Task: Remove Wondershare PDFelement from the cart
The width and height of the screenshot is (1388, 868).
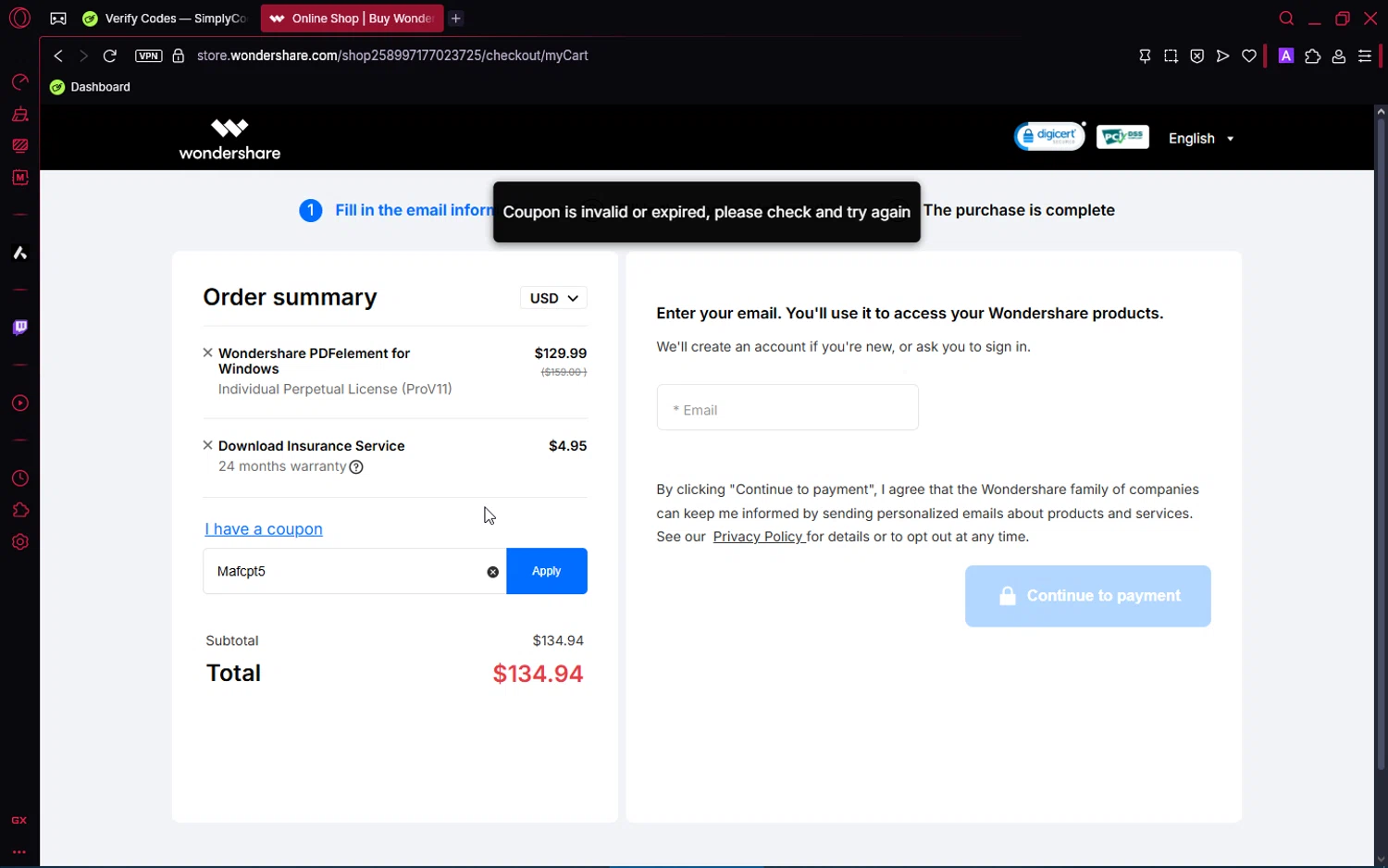Action: click(208, 353)
